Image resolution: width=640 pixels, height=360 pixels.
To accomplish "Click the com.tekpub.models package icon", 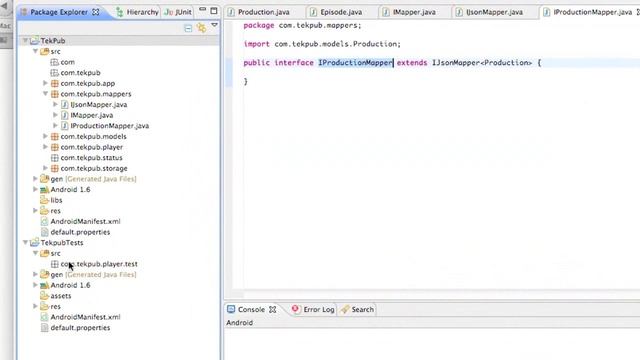I will 54,136.
